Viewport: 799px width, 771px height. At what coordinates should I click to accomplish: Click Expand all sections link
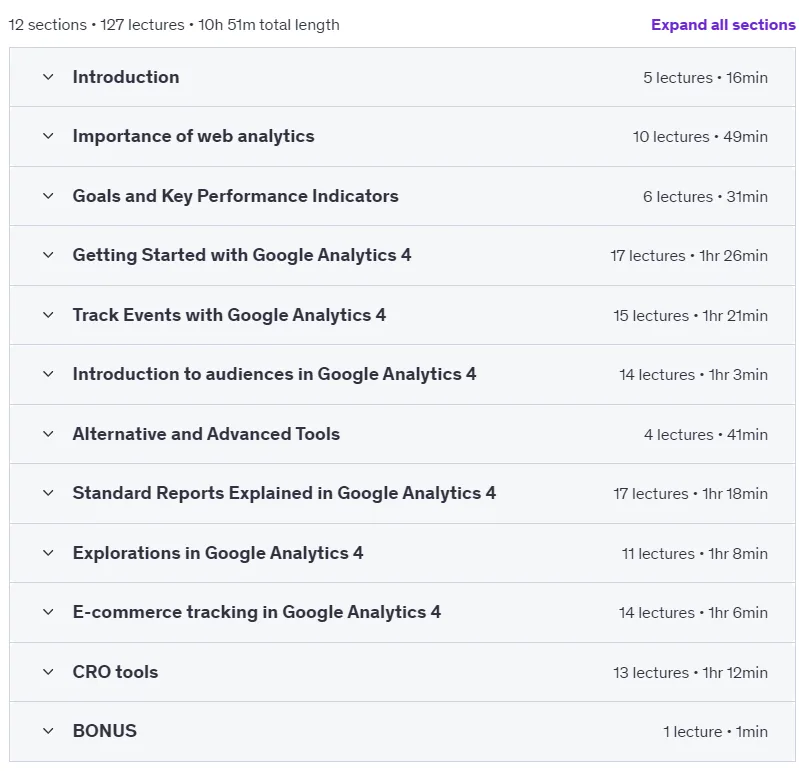pos(723,24)
